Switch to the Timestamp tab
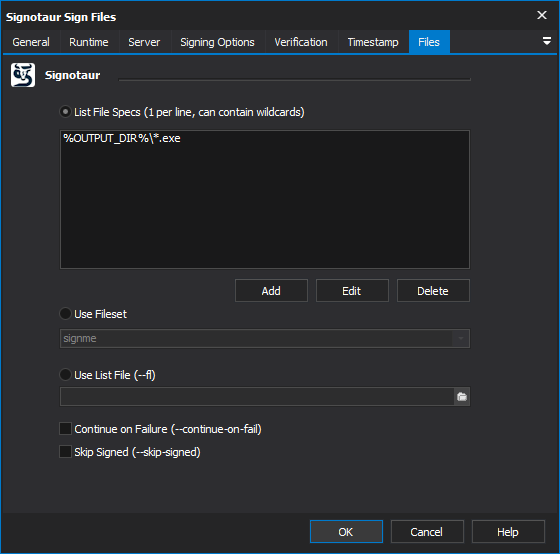The width and height of the screenshot is (560, 554). (x=373, y=42)
